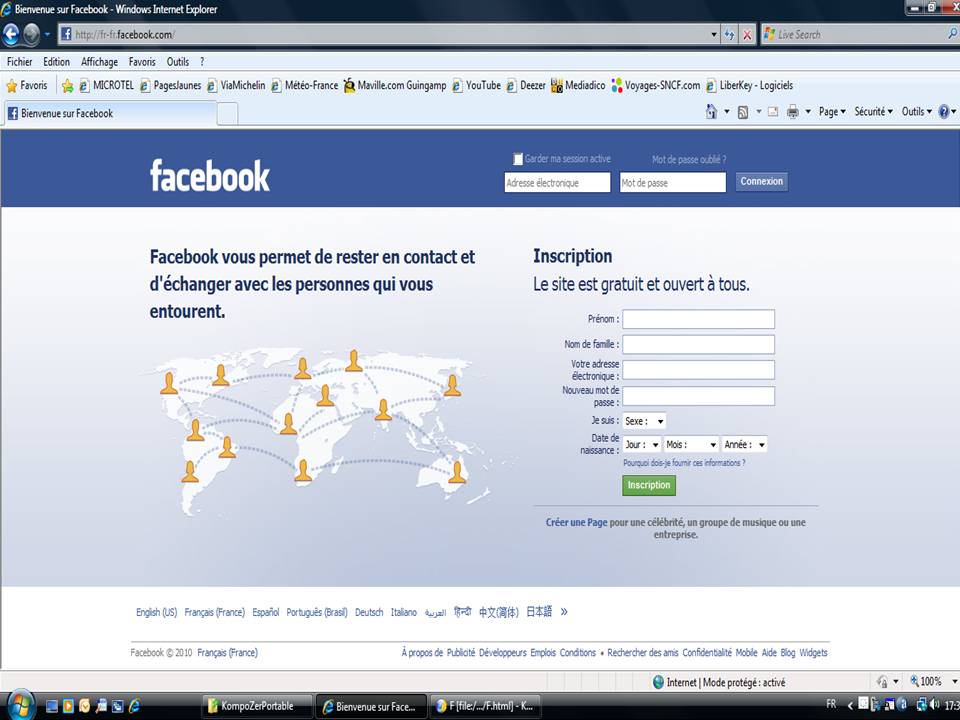
Task: Click the browser Forward arrow button
Action: tap(31, 34)
